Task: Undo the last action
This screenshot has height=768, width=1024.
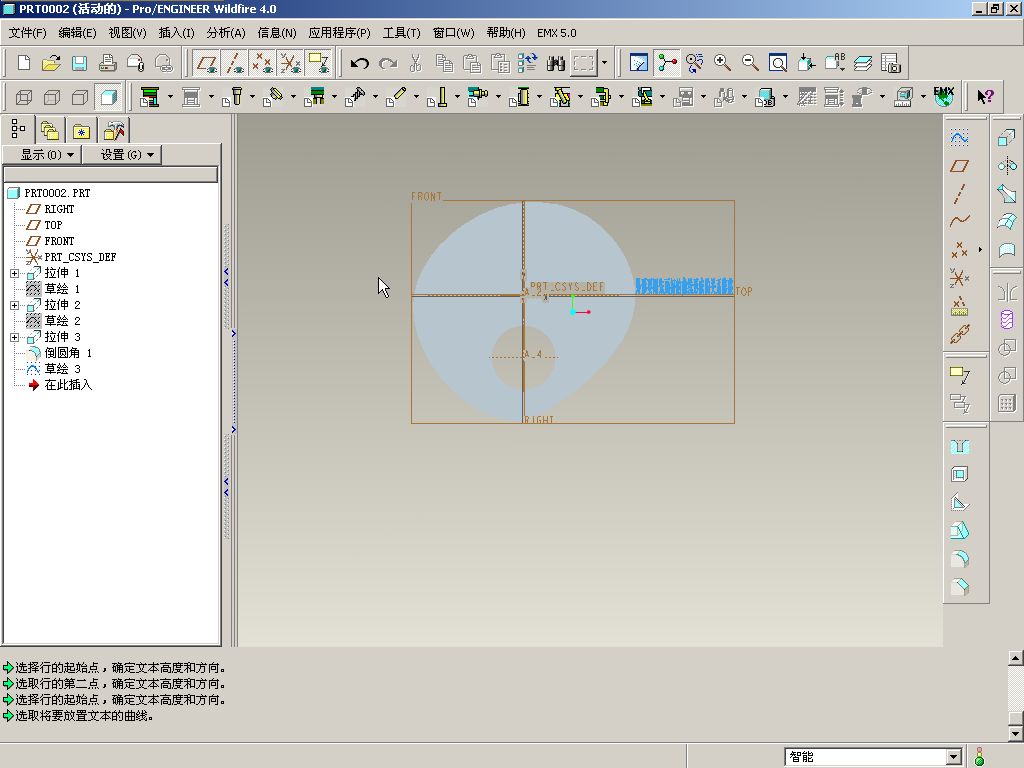Action: tap(359, 63)
